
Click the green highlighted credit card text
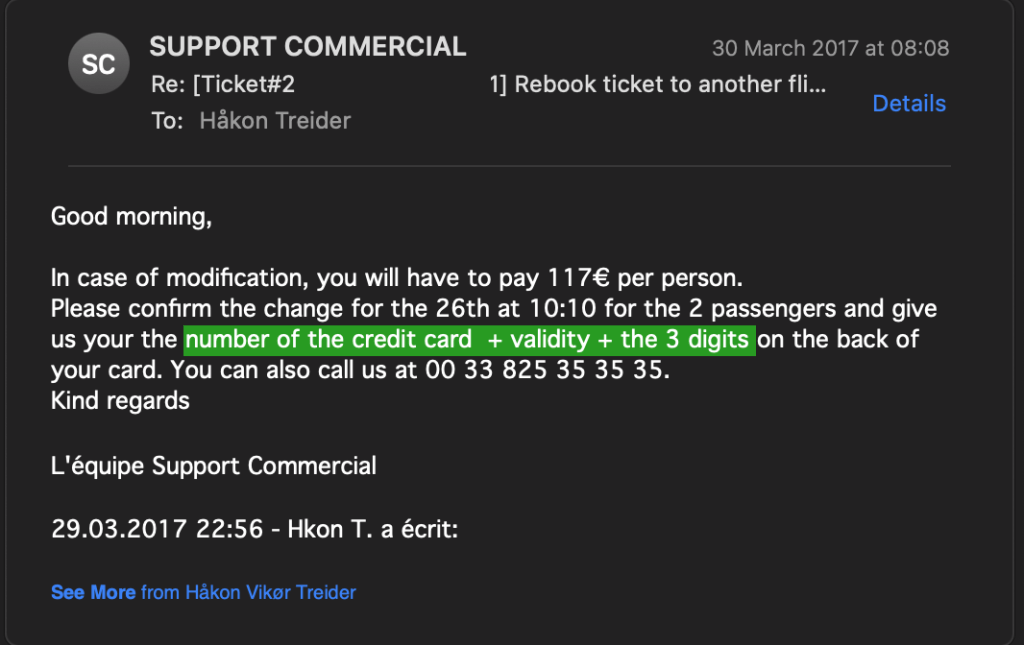point(468,339)
